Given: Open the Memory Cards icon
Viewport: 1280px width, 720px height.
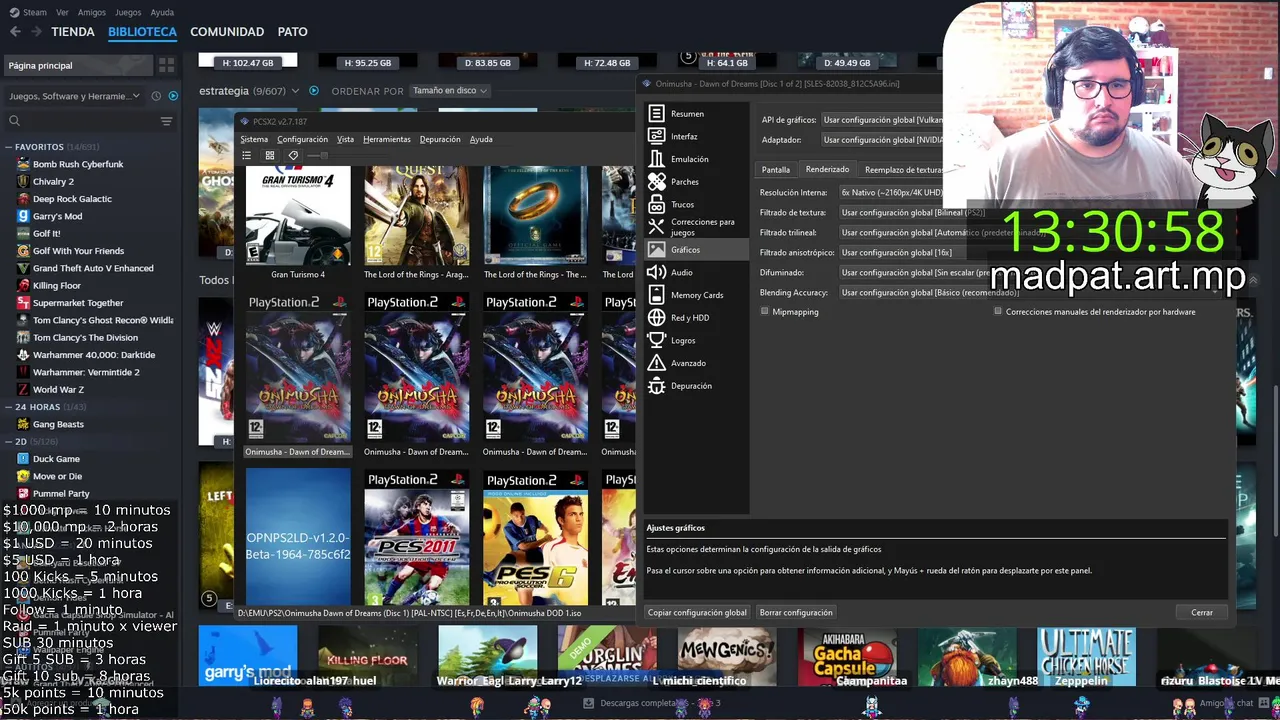Looking at the screenshot, I should [656, 295].
